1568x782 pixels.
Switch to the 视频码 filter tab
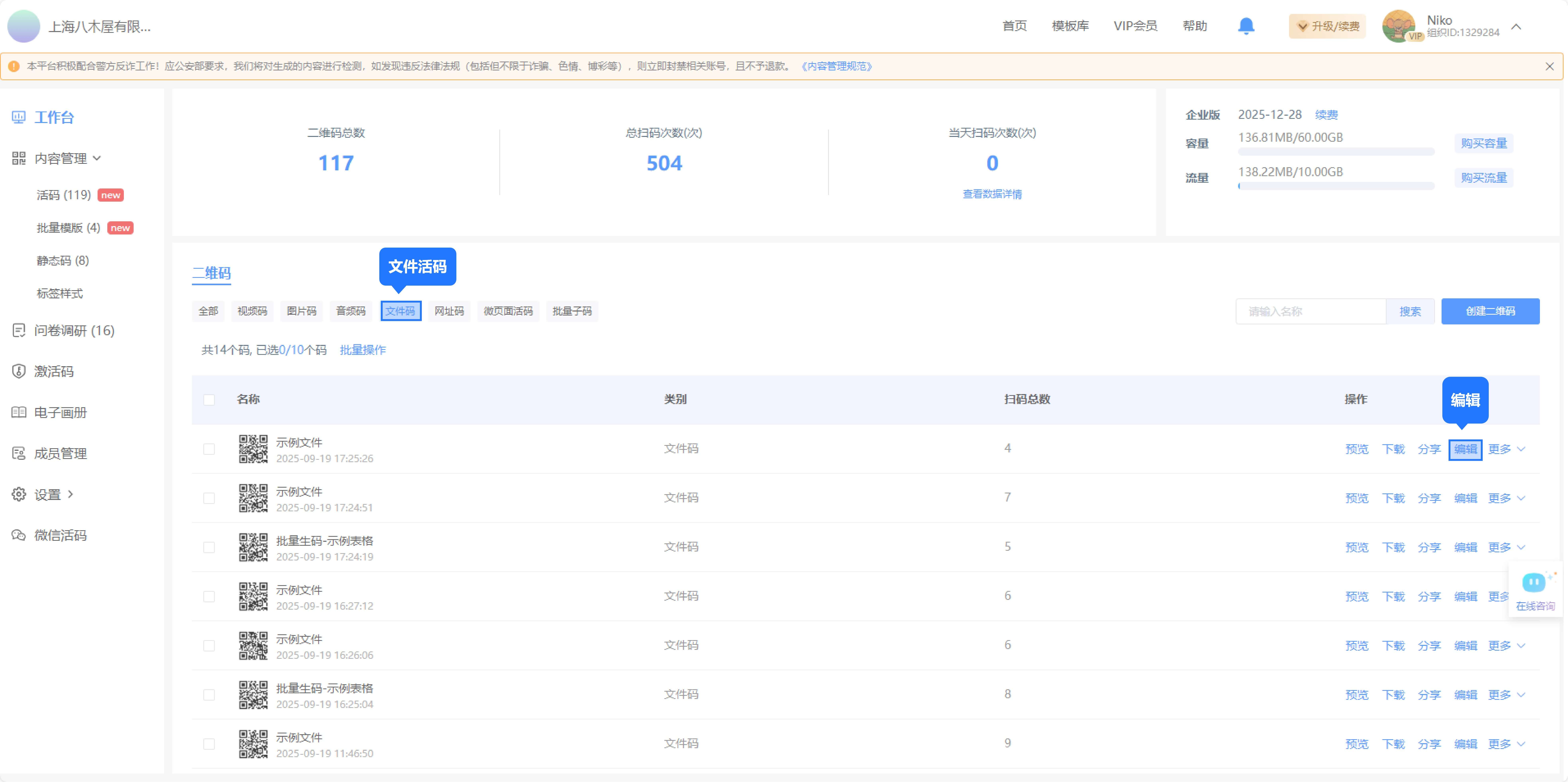tap(252, 311)
